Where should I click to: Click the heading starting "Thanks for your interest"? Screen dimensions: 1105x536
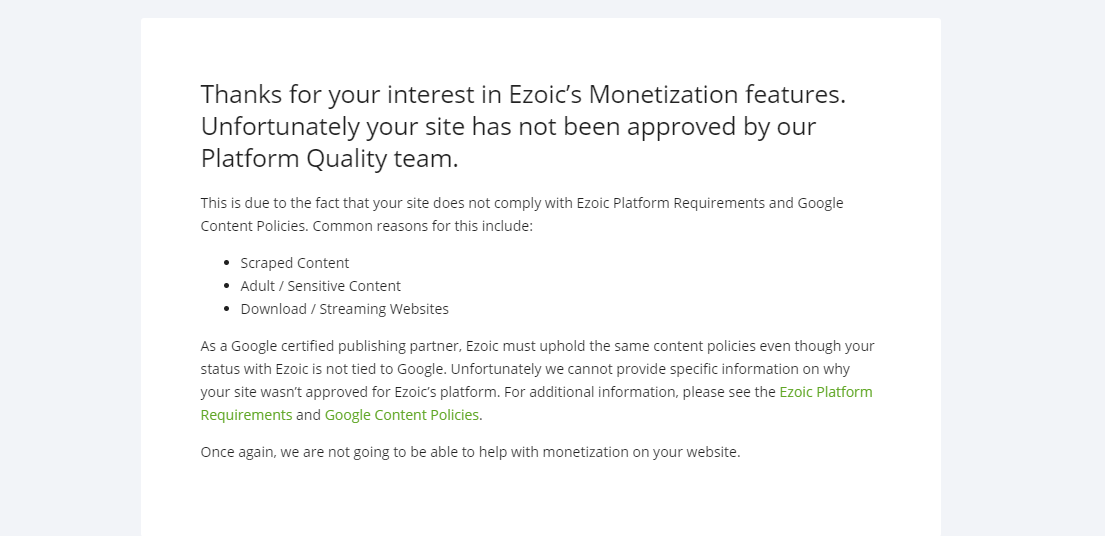pyautogui.click(x=523, y=126)
